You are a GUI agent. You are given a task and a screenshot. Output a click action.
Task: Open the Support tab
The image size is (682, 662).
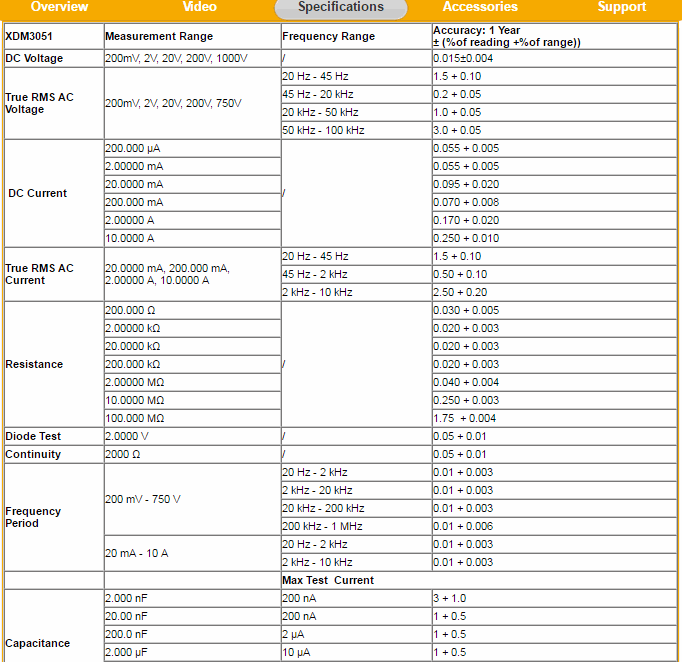(622, 7)
